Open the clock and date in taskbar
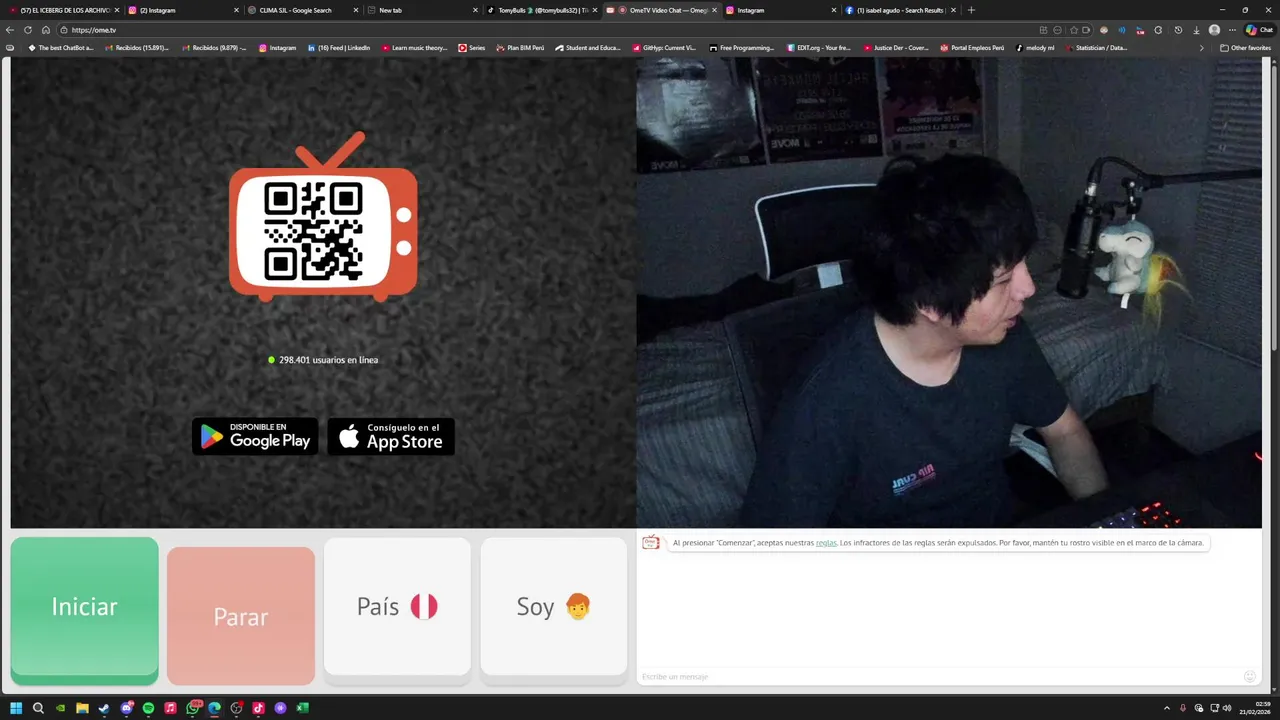This screenshot has height=720, width=1280. point(1257,708)
